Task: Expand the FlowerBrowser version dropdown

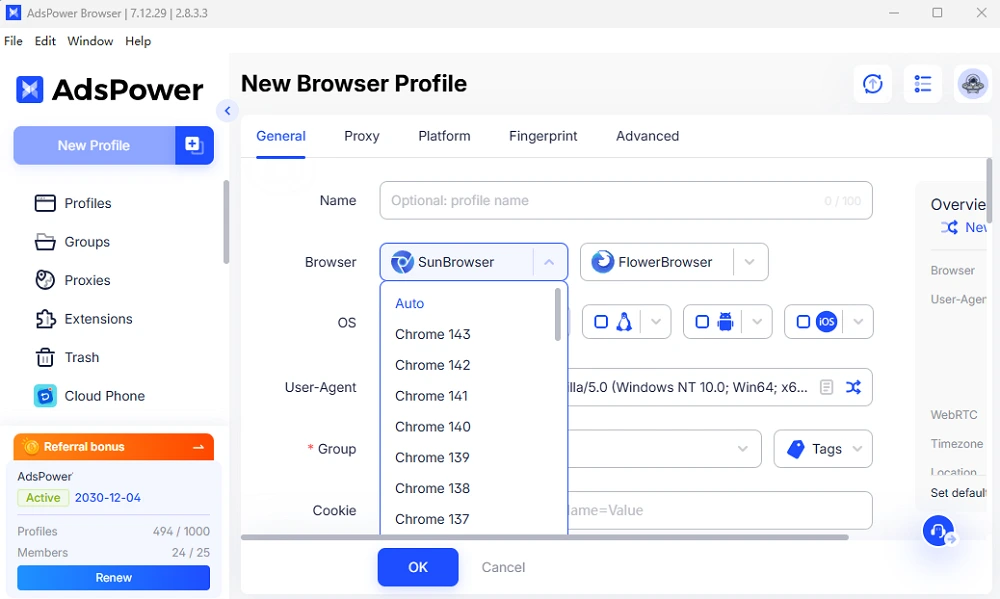Action: pos(750,262)
